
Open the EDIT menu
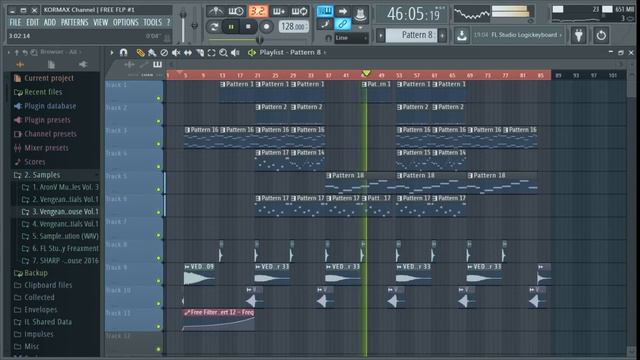click(x=32, y=22)
